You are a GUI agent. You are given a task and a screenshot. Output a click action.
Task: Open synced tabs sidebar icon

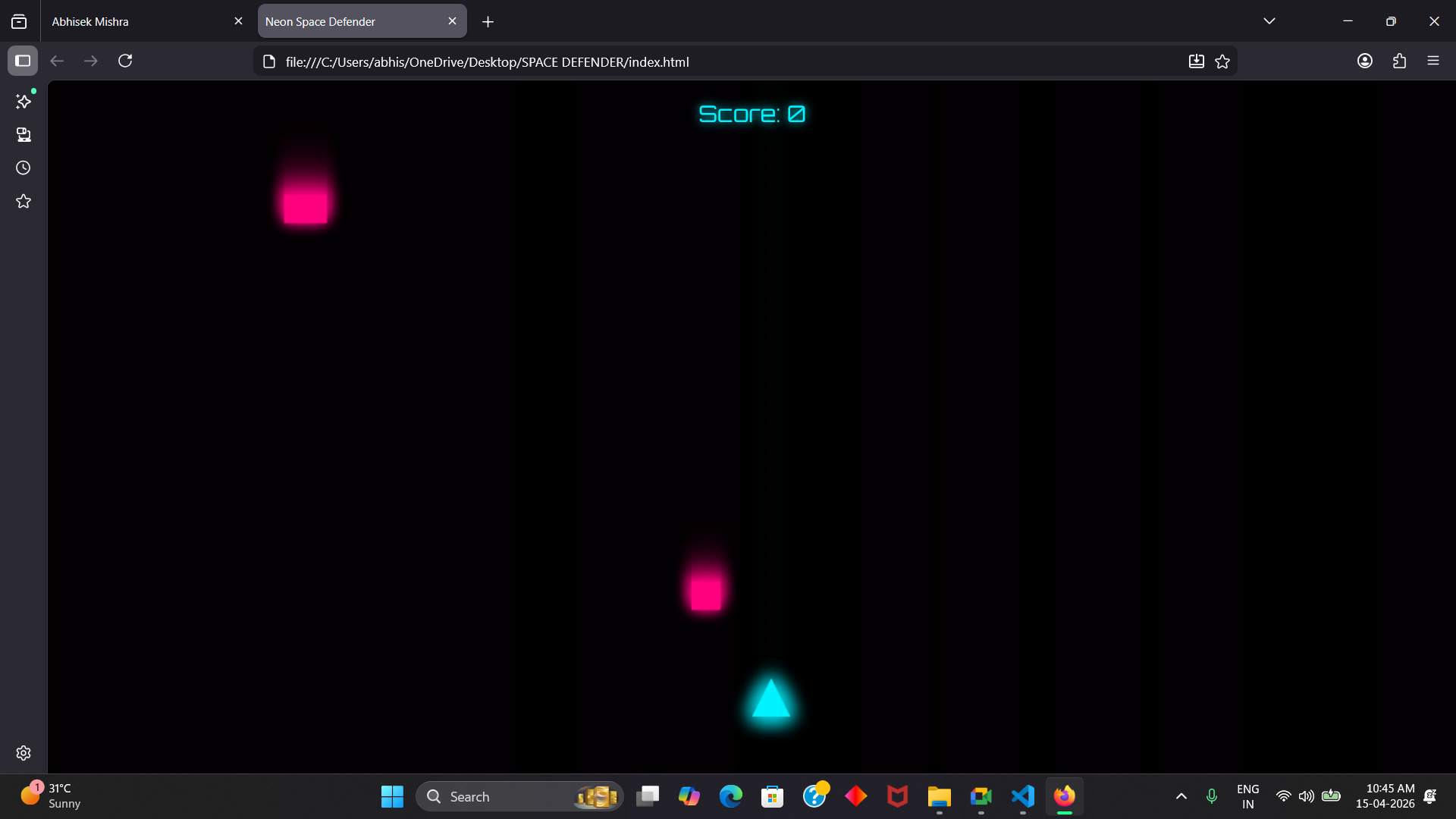[24, 135]
